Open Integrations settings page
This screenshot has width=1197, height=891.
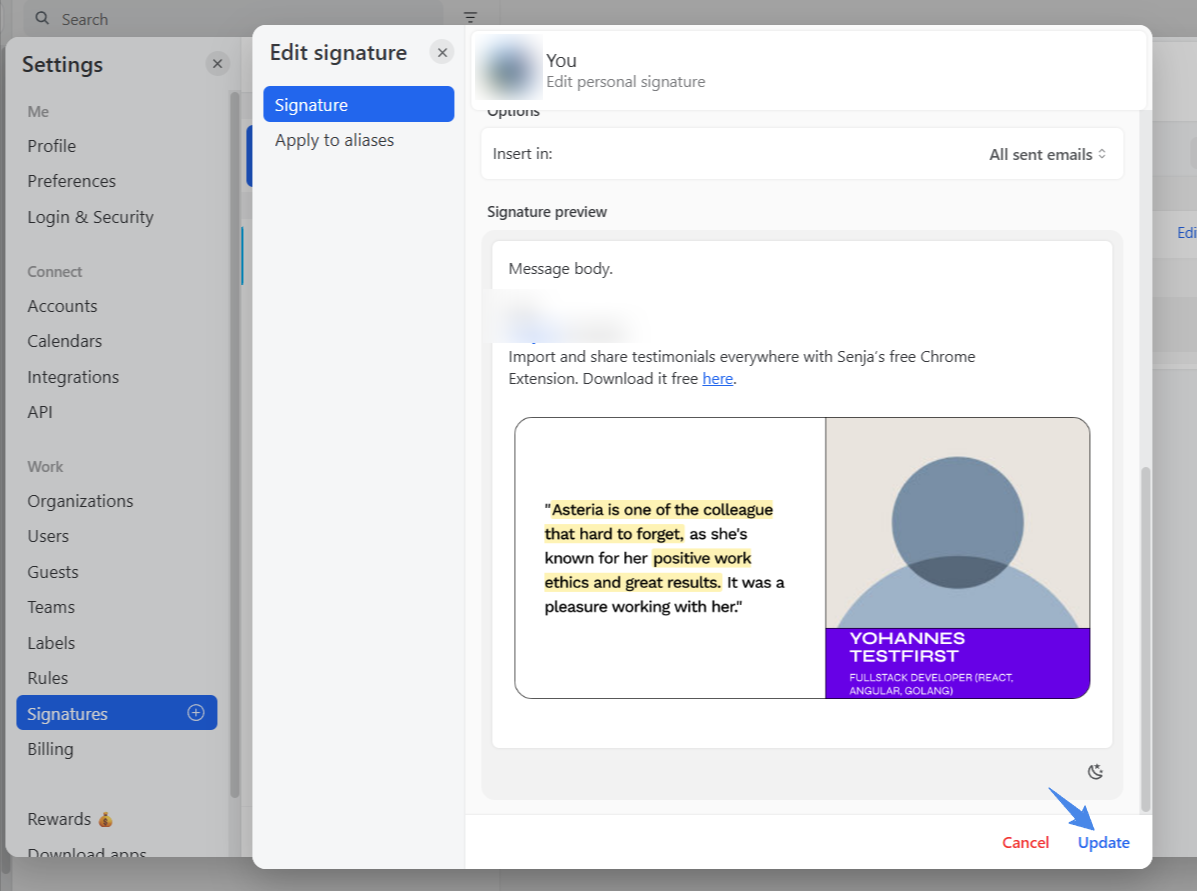click(73, 377)
